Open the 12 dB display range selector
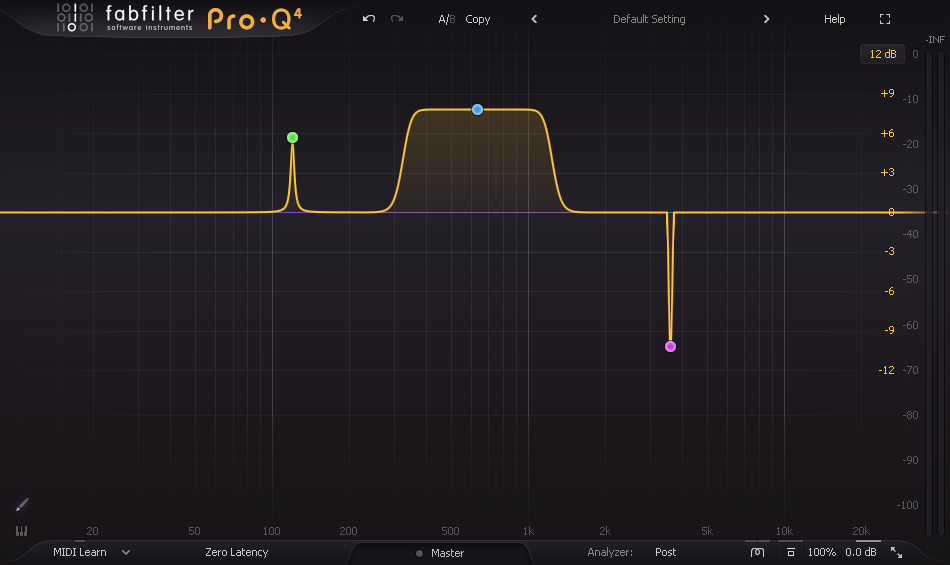The height and width of the screenshot is (565, 950). pyautogui.click(x=882, y=54)
